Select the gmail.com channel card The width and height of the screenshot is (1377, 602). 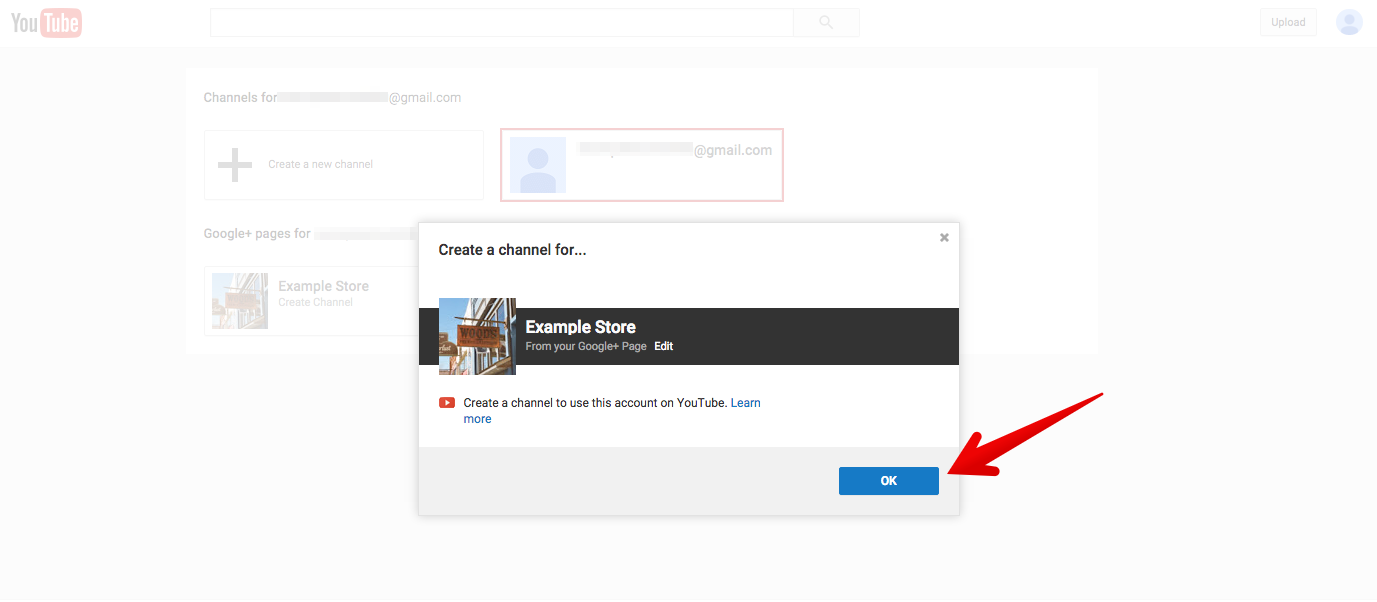click(x=641, y=164)
